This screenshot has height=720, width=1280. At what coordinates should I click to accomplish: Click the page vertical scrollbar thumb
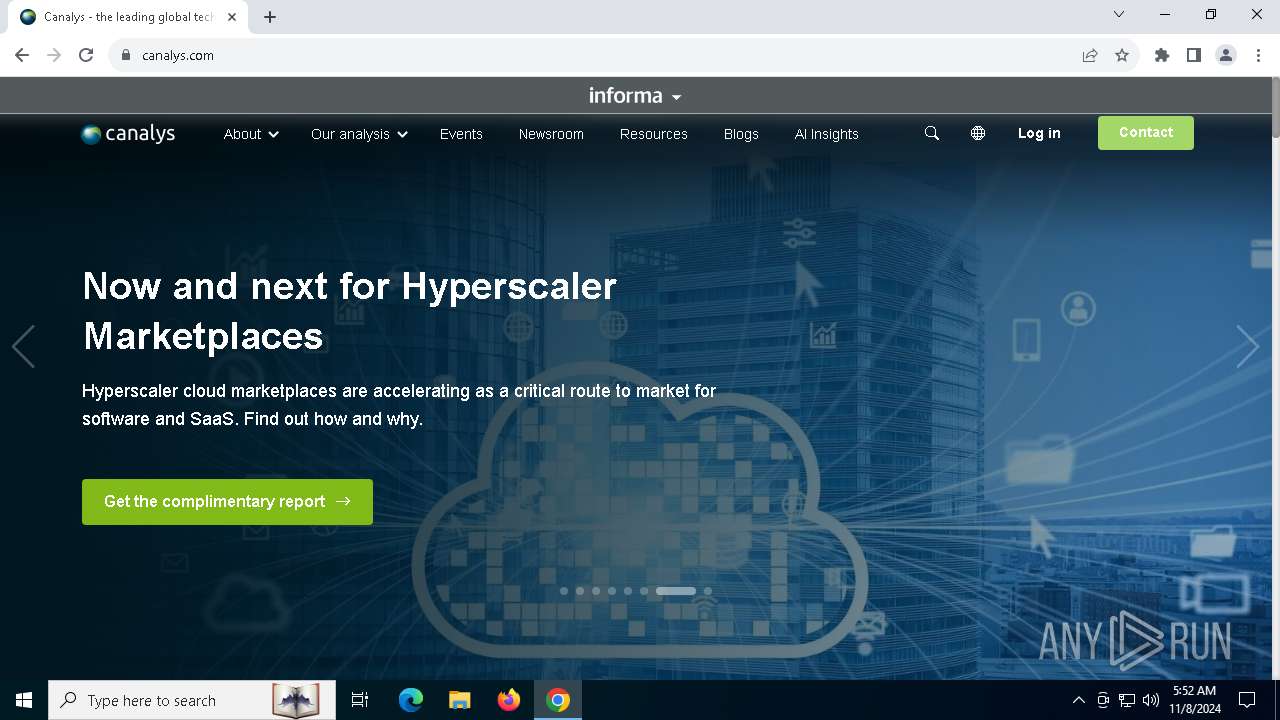pos(1274,107)
